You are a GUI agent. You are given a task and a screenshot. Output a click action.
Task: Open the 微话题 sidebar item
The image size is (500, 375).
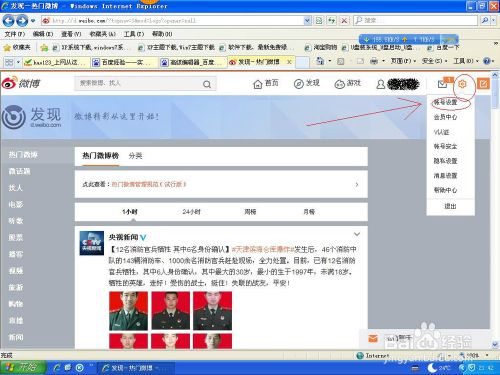19,171
